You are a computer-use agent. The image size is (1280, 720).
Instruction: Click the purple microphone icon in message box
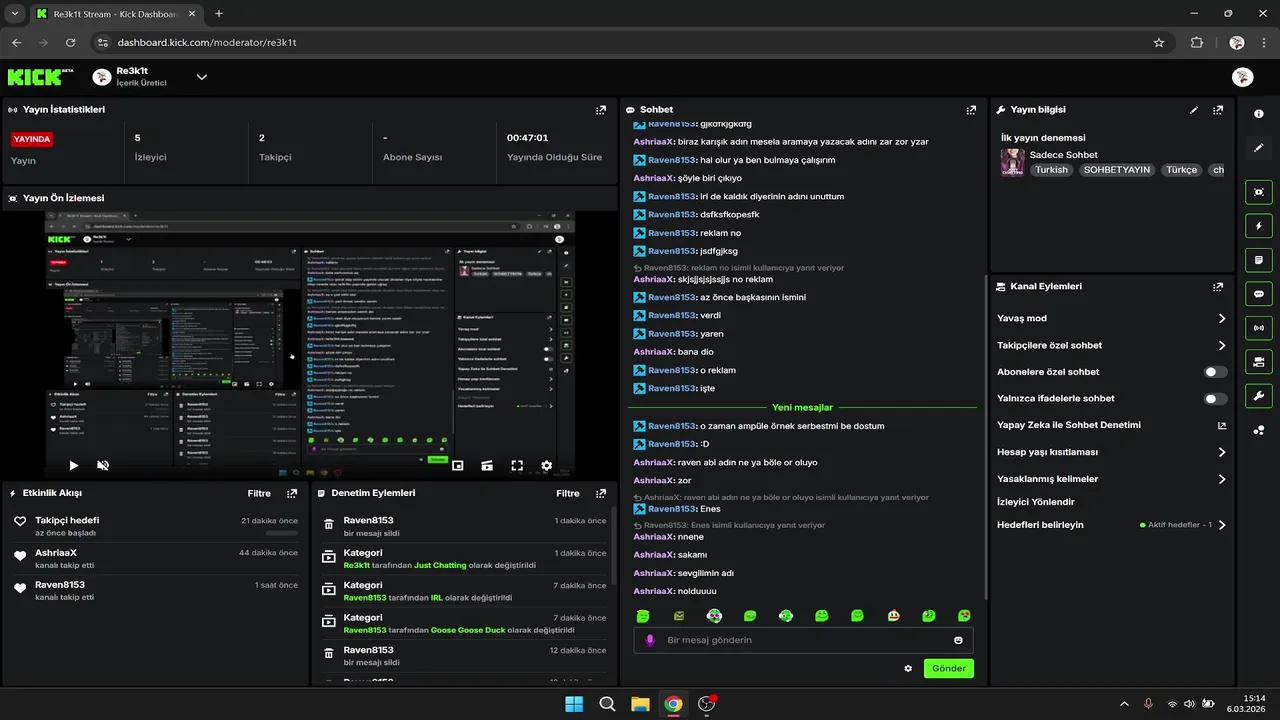tap(650, 640)
